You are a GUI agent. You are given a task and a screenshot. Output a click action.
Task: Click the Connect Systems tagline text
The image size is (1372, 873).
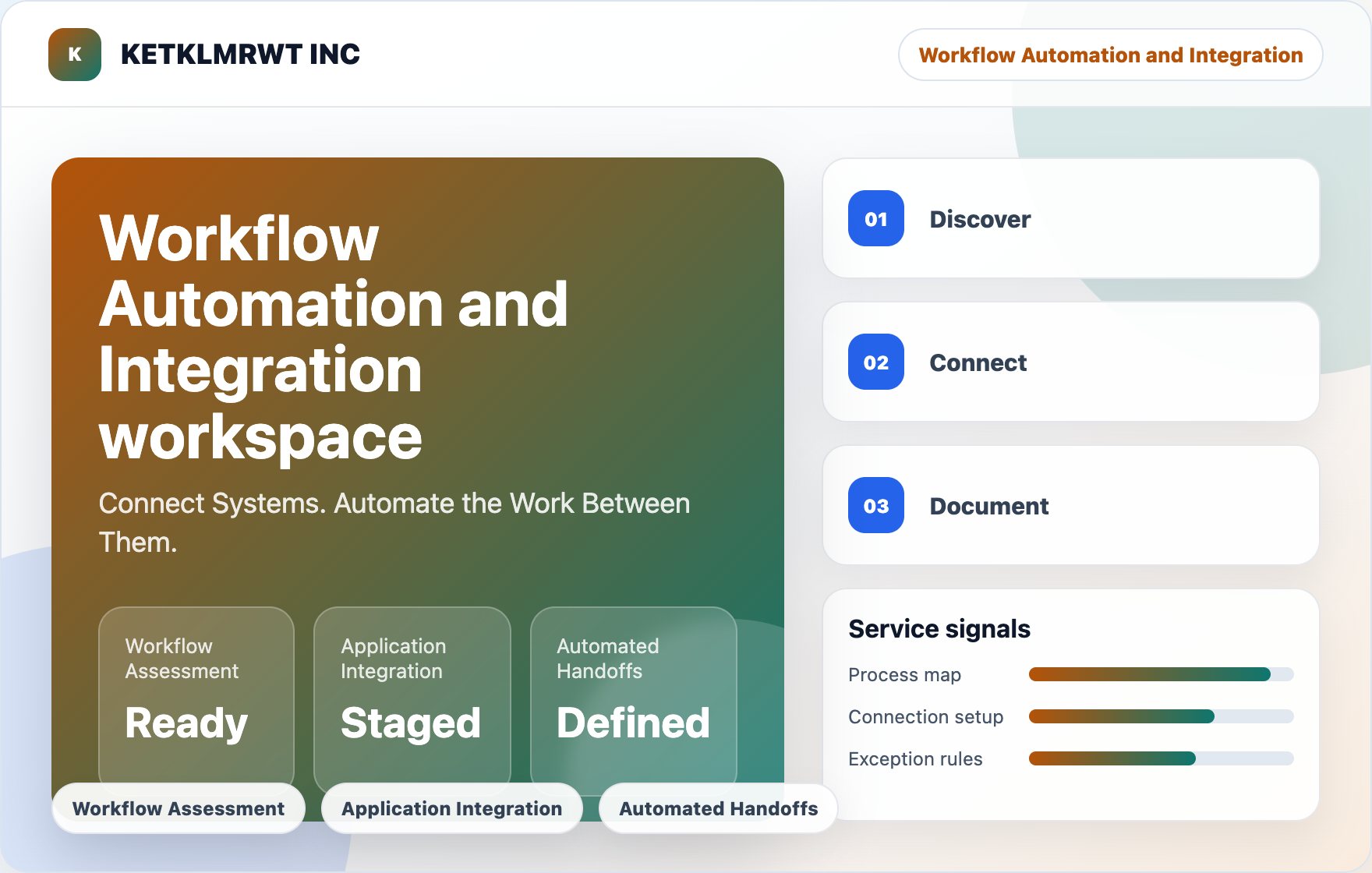click(x=394, y=522)
